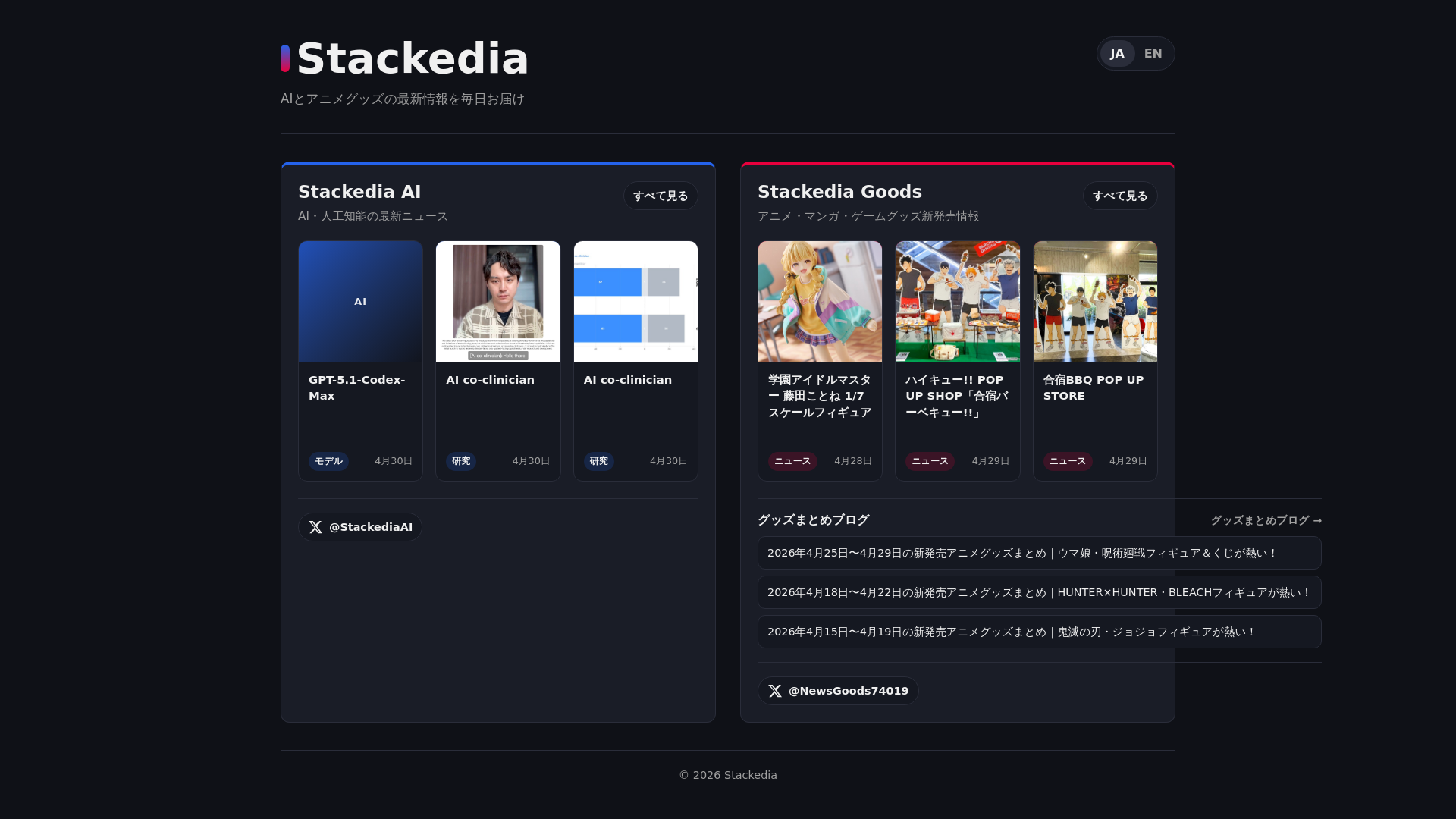This screenshot has width=1456, height=819.
Task: Open 学園アイドルマスター 藤田ことね figure thumbnail
Action: [x=820, y=302]
